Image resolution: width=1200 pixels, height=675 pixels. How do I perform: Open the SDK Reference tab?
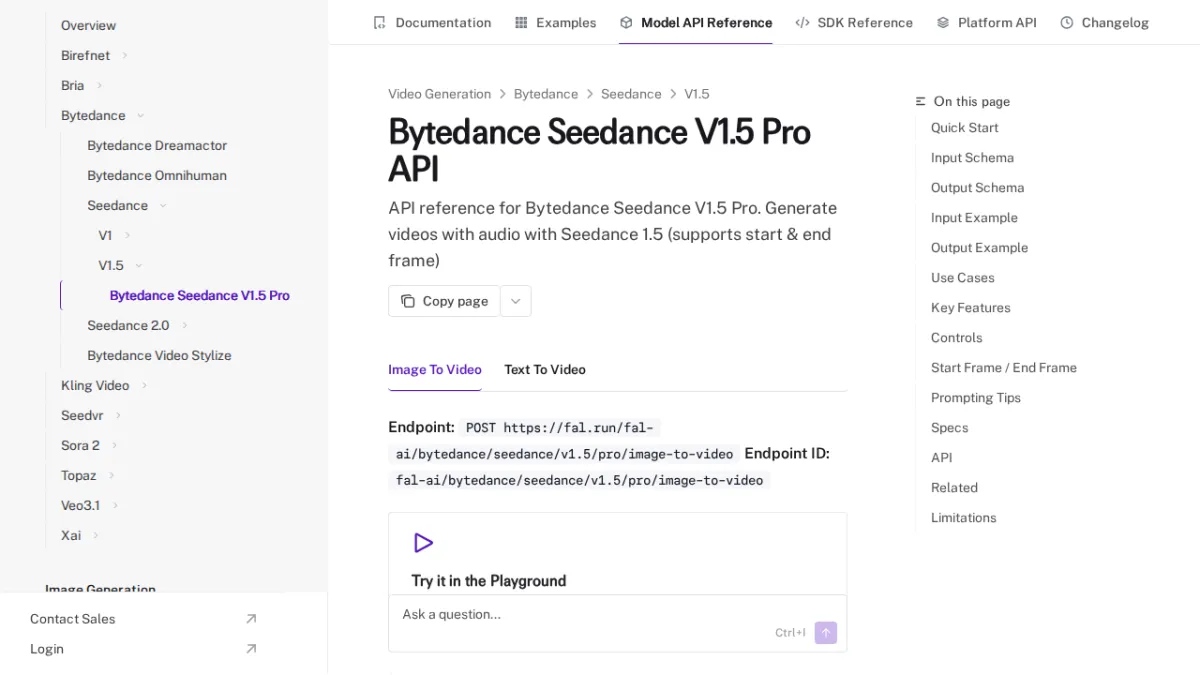click(x=854, y=22)
